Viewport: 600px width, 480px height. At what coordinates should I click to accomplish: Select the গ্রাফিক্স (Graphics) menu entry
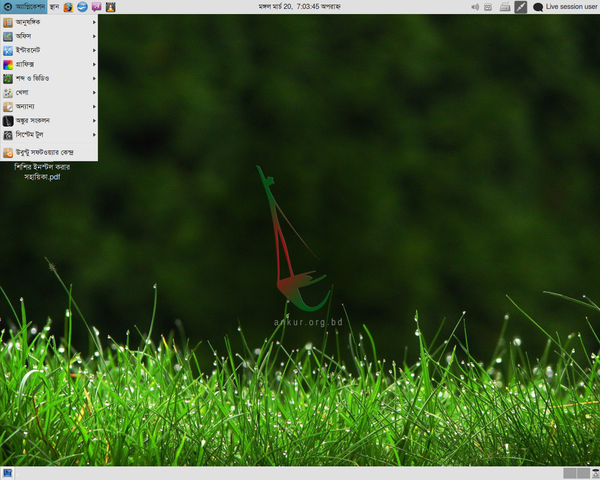click(x=49, y=64)
